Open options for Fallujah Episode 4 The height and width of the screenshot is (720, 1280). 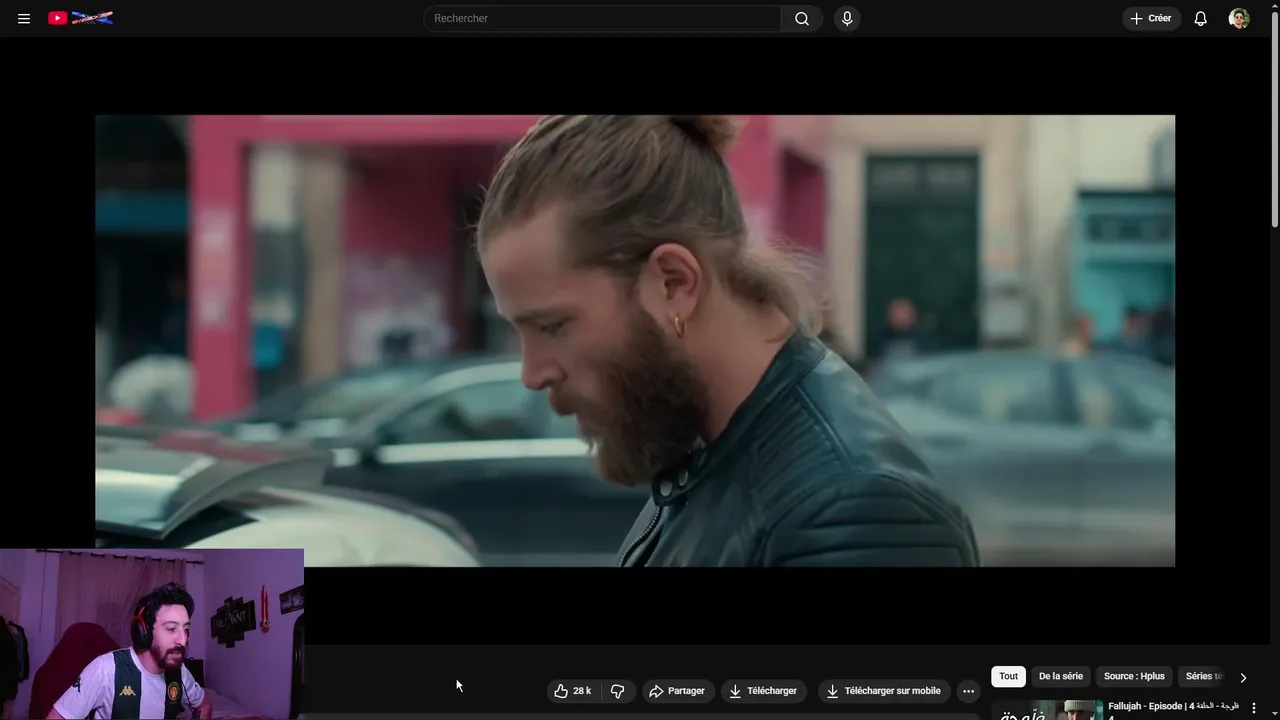1254,708
